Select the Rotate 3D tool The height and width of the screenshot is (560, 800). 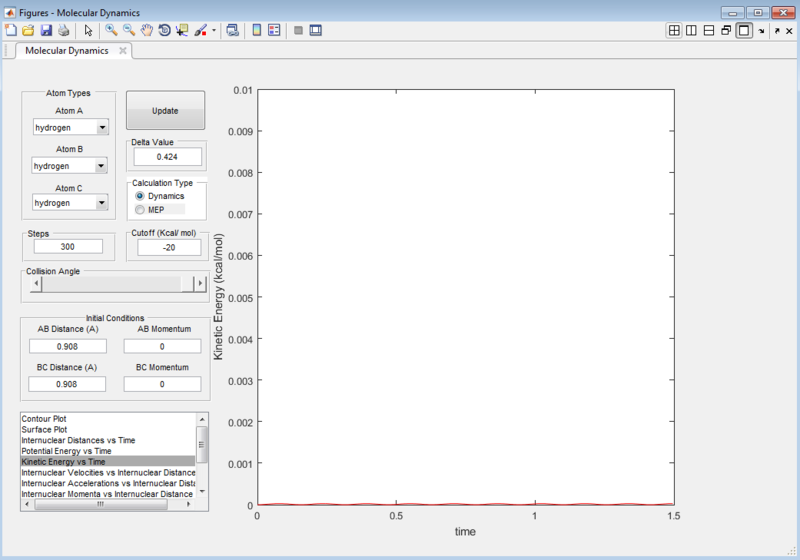tap(164, 30)
